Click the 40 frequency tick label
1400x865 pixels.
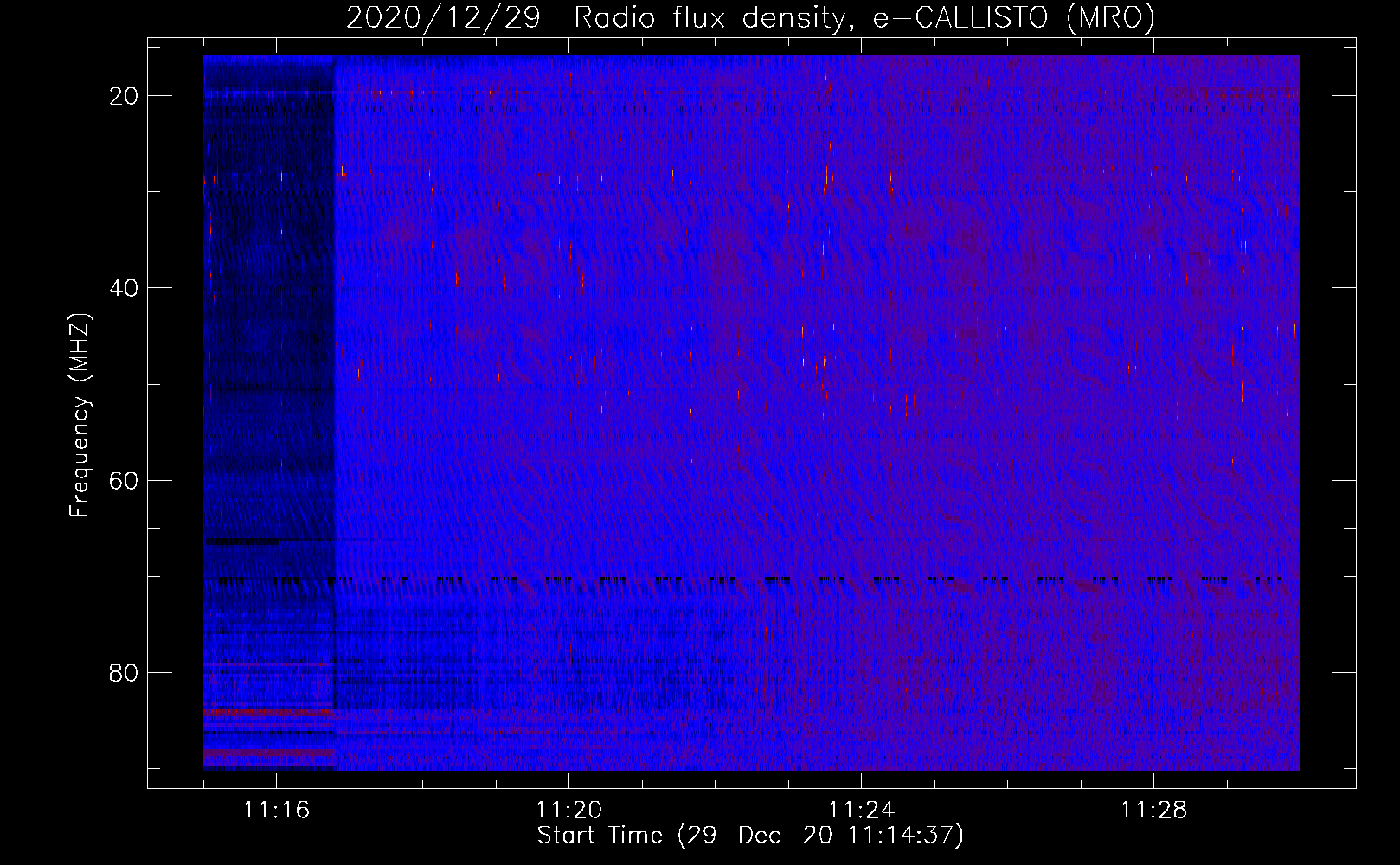(x=124, y=288)
